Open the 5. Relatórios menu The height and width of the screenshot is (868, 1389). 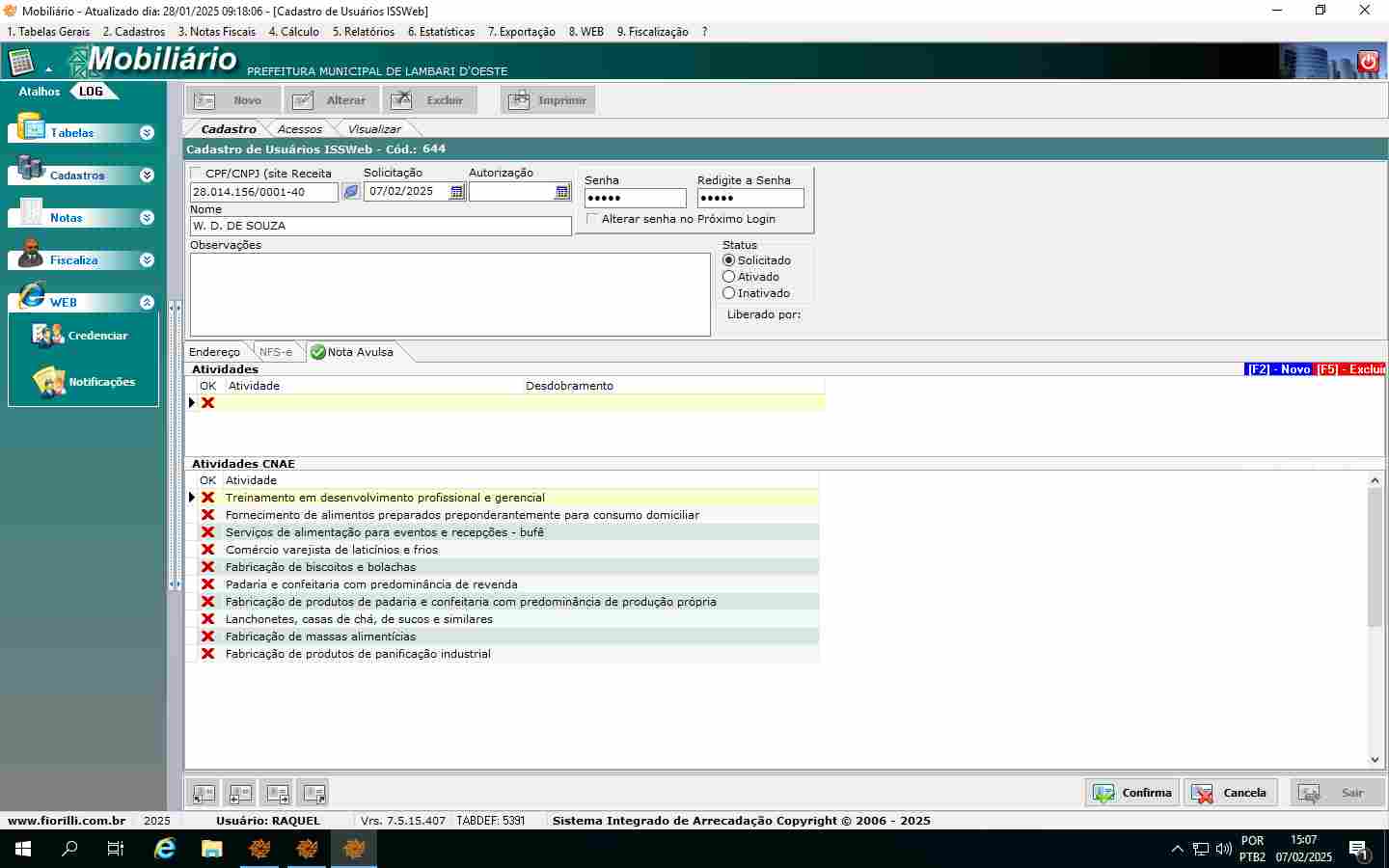pyautogui.click(x=363, y=32)
